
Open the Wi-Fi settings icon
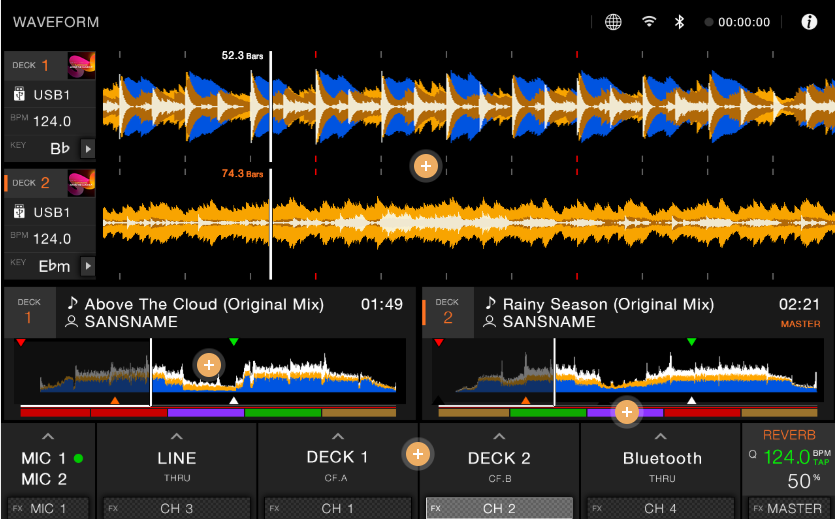click(x=649, y=22)
